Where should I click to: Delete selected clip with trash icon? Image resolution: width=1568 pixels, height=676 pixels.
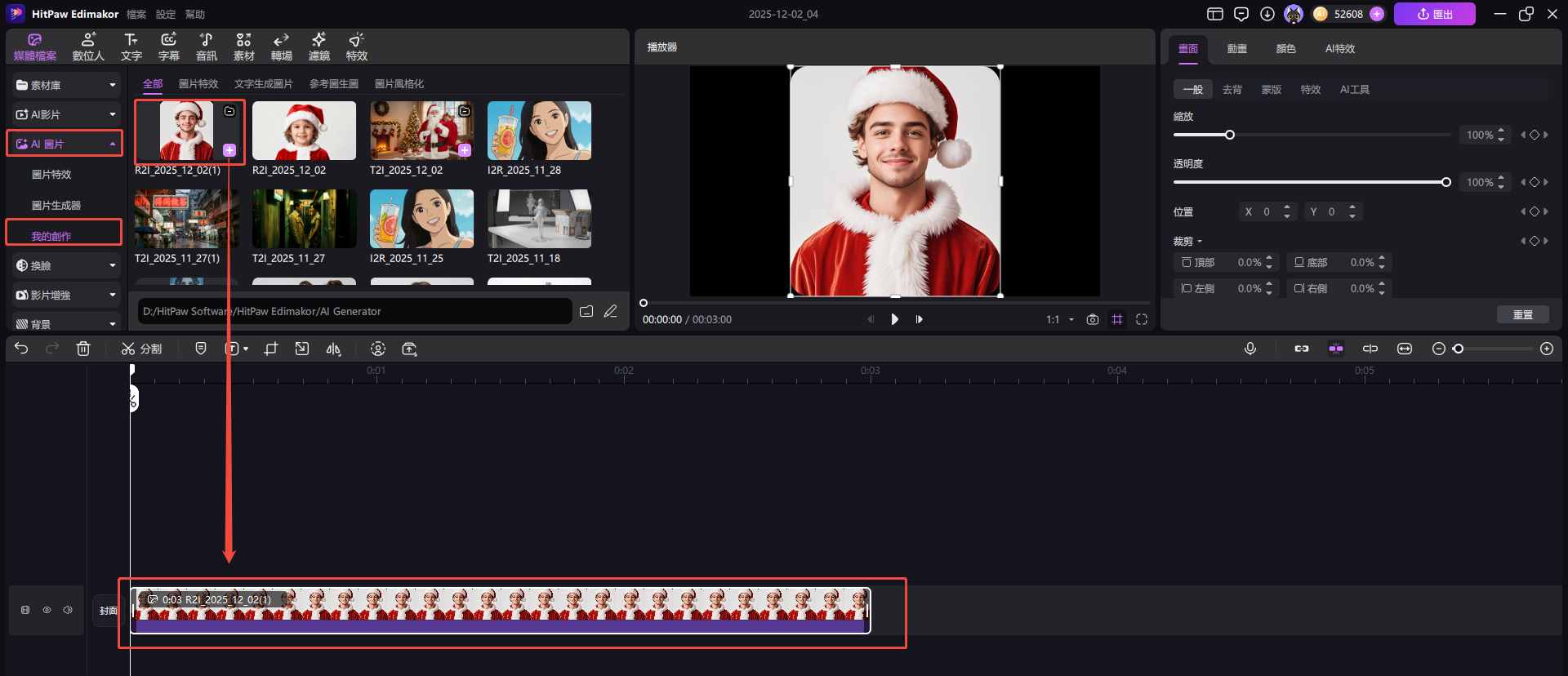83,349
